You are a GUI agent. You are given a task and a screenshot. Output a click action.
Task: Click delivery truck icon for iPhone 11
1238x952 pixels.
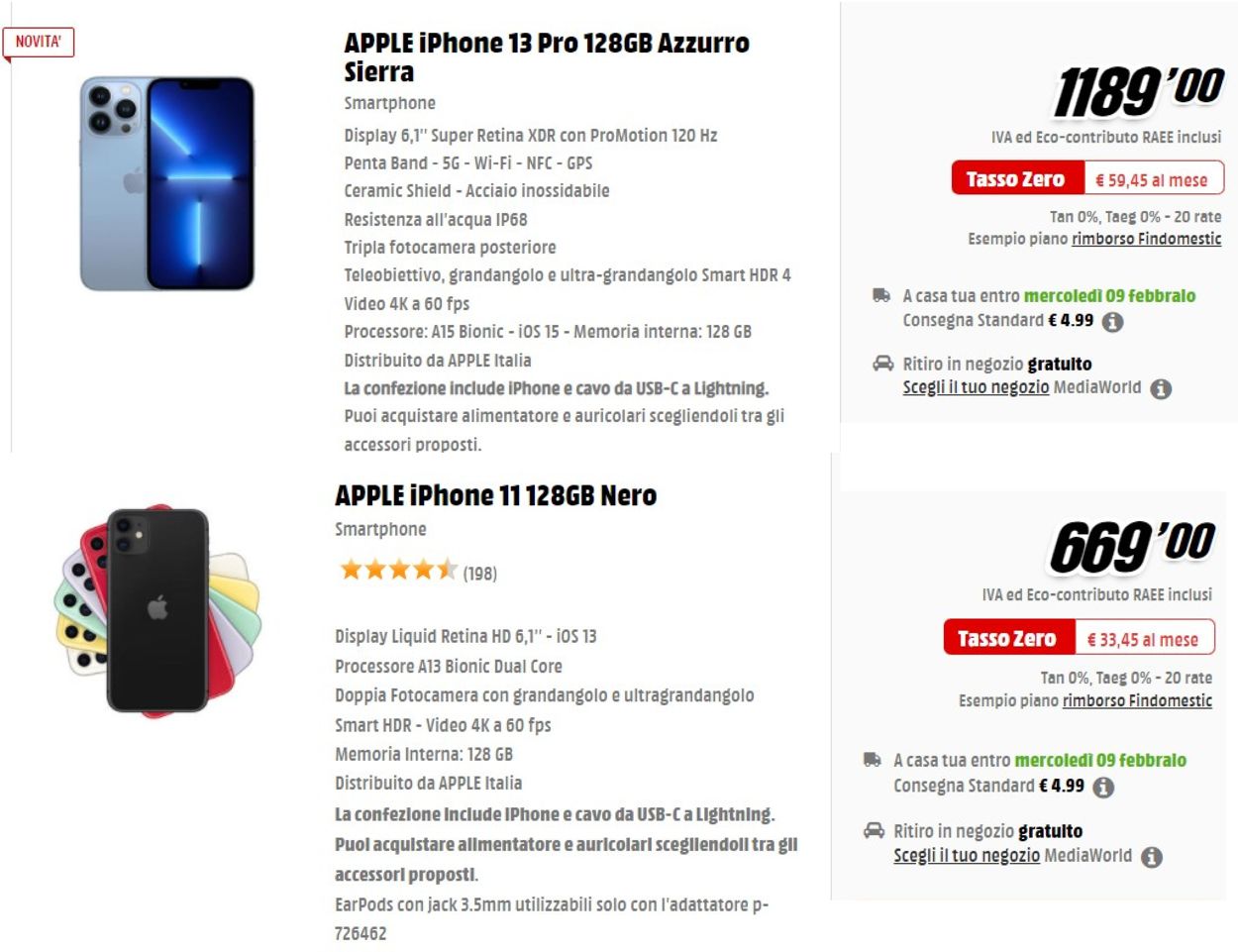tap(873, 760)
